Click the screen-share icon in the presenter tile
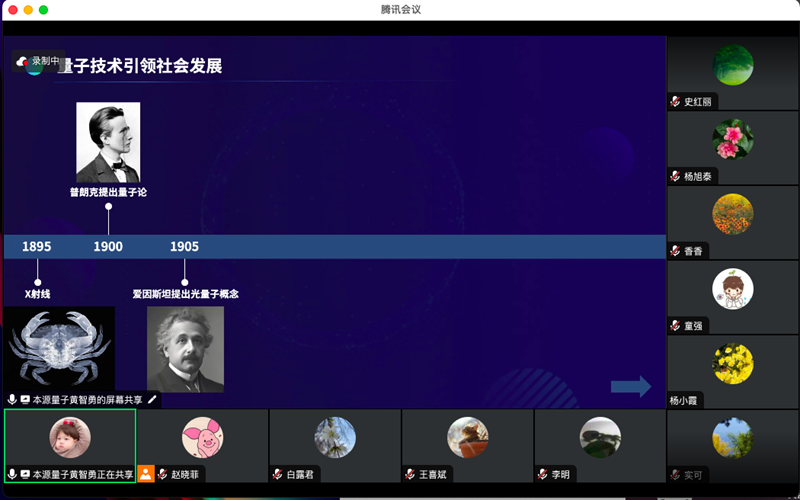This screenshot has width=800, height=500. 25,474
